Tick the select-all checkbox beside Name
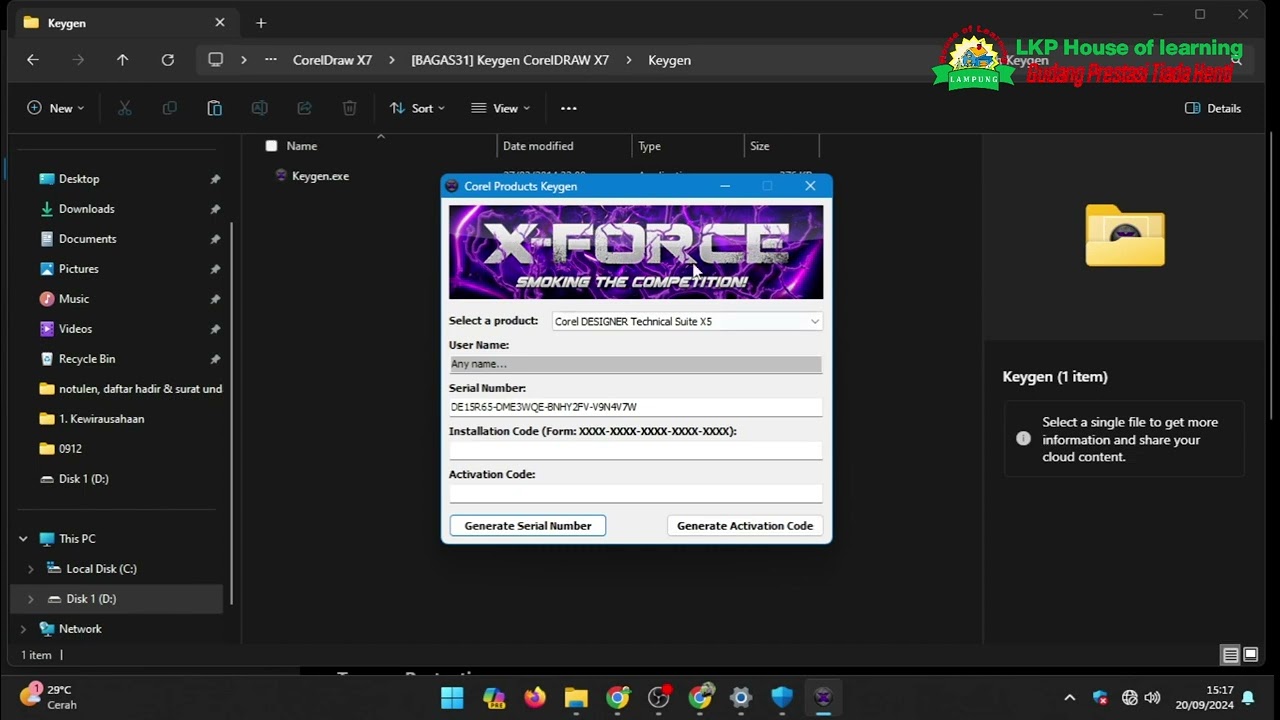 pyautogui.click(x=271, y=146)
